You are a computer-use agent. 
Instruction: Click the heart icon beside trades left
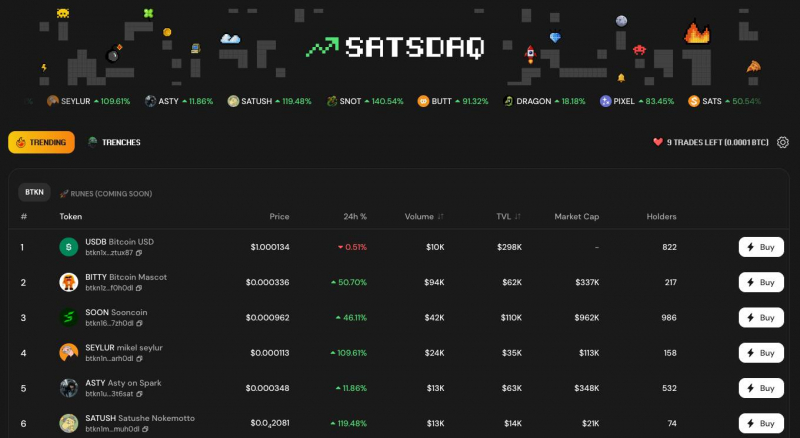(x=658, y=142)
